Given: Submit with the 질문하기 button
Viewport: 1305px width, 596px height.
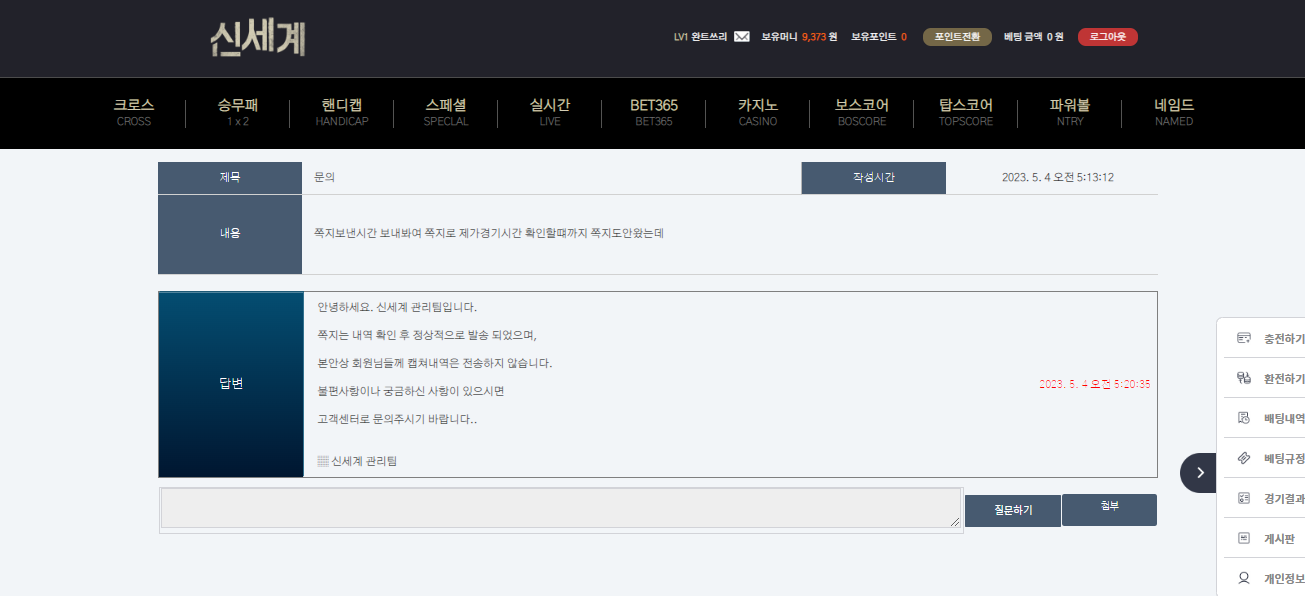Looking at the screenshot, I should point(1012,510).
